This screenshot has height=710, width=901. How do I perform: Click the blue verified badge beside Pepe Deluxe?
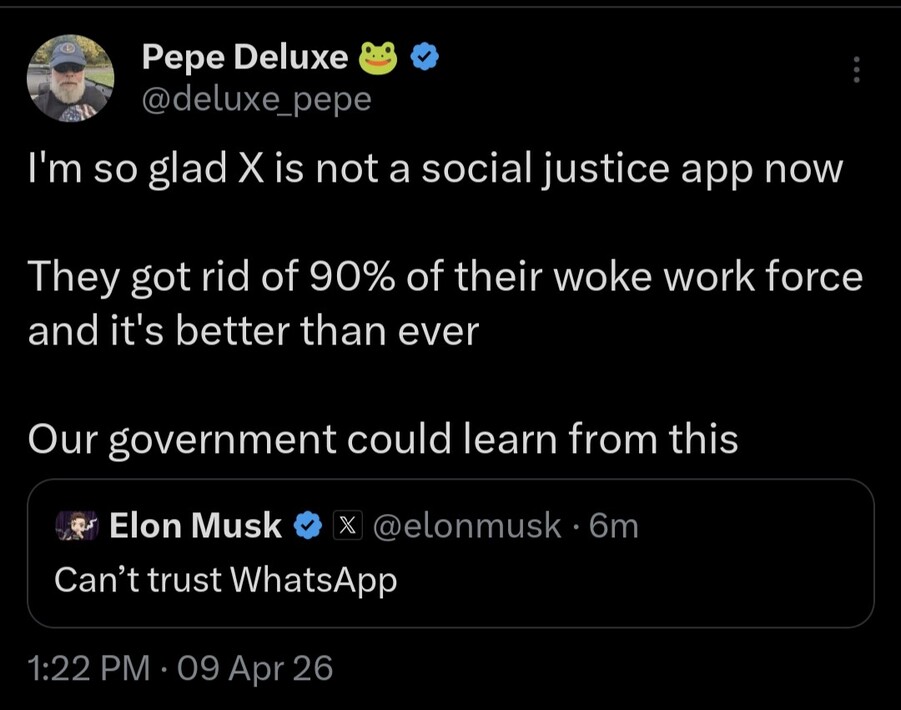pos(425,59)
